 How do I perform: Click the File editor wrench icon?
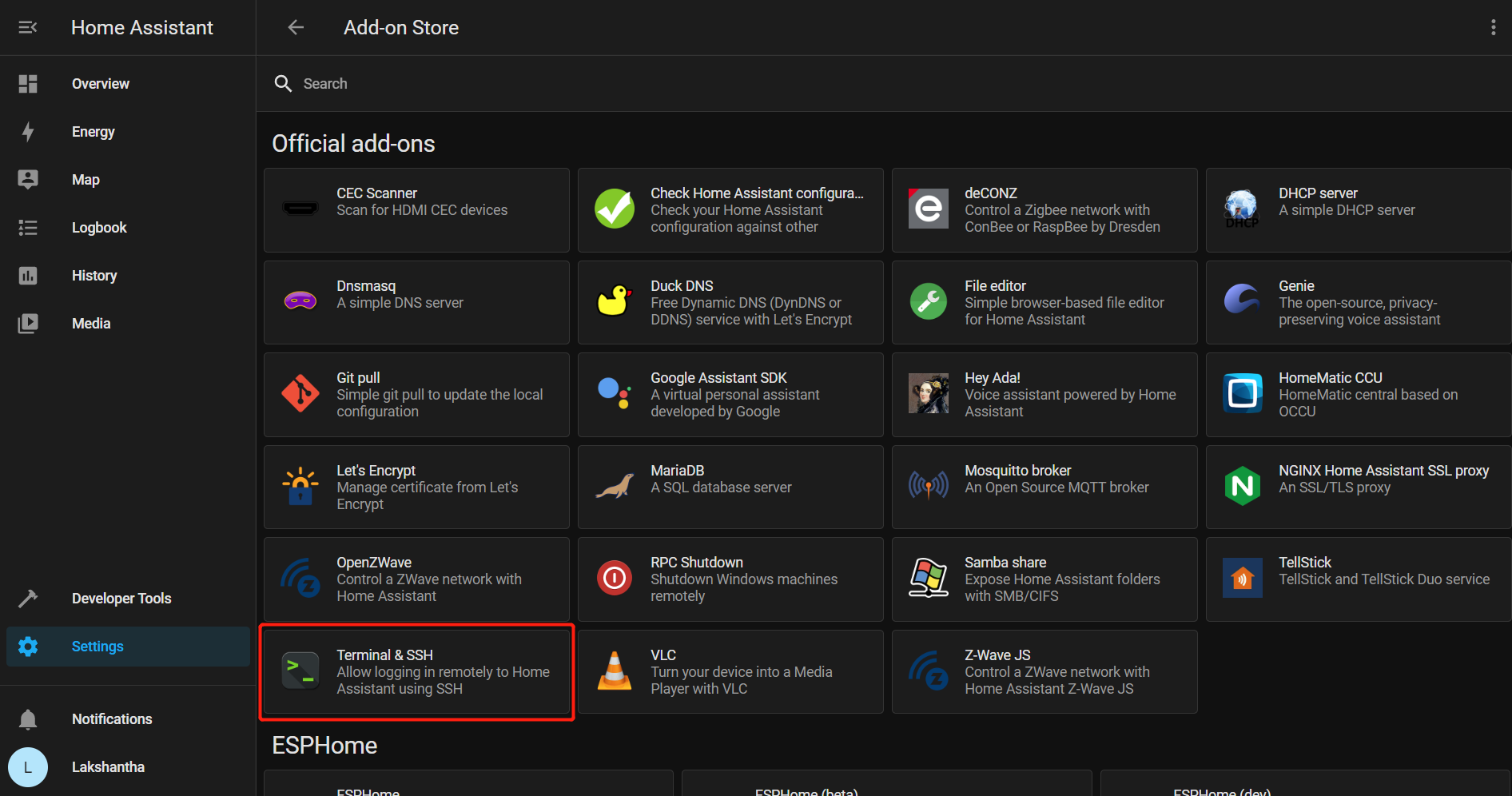929,301
